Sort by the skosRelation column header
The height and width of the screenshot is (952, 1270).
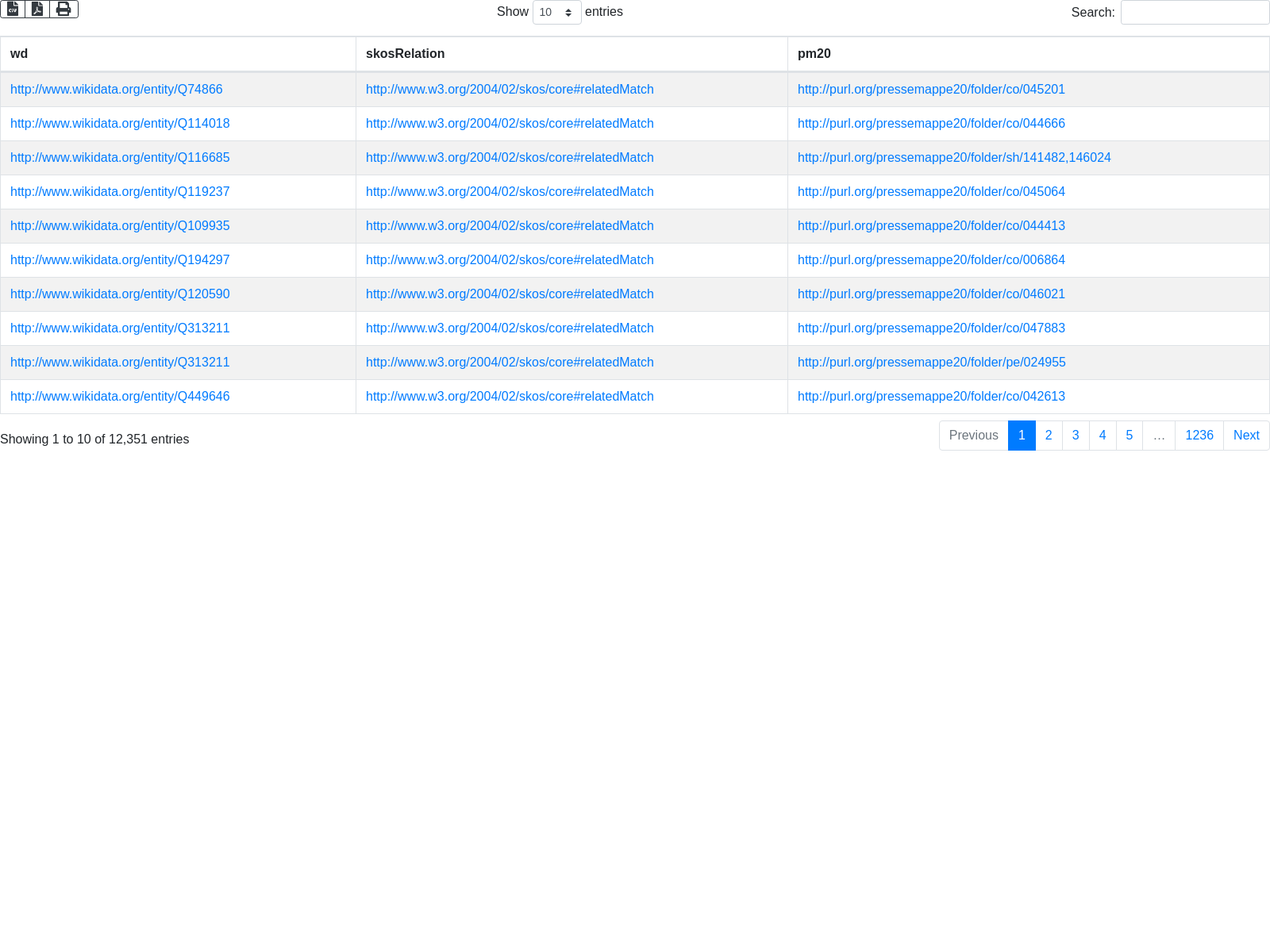click(x=405, y=54)
